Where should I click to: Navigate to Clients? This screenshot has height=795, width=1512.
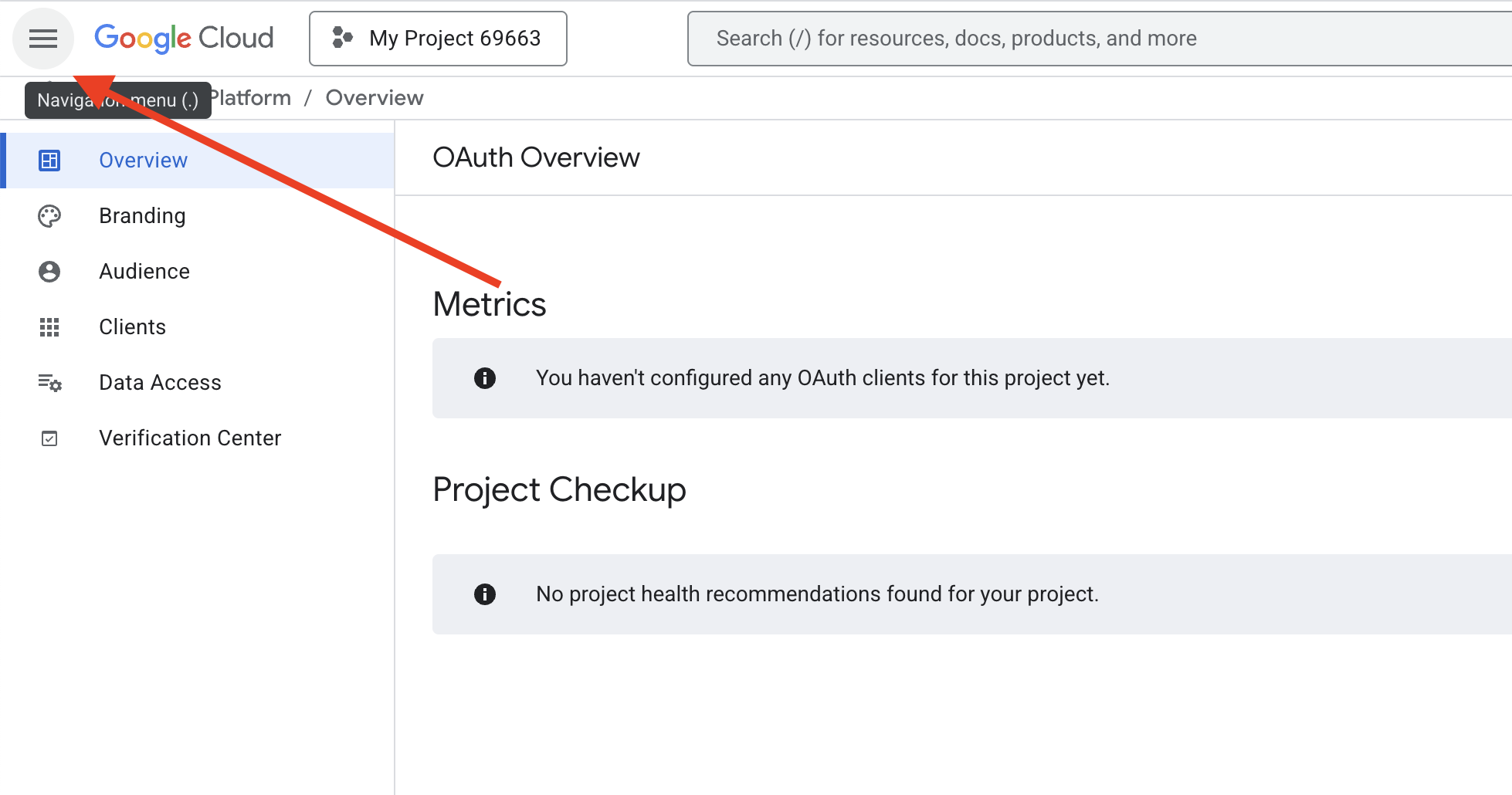(132, 327)
